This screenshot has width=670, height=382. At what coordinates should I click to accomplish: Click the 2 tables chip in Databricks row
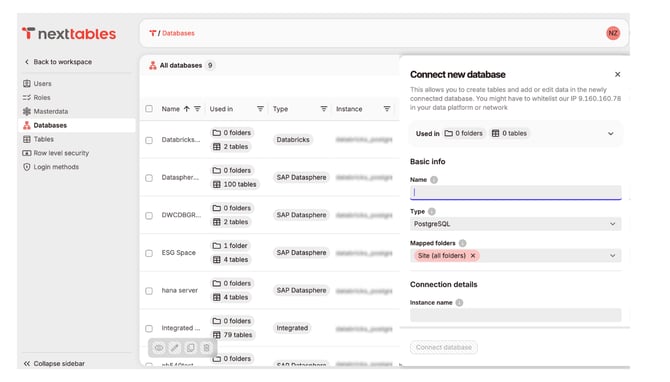pyautogui.click(x=230, y=147)
